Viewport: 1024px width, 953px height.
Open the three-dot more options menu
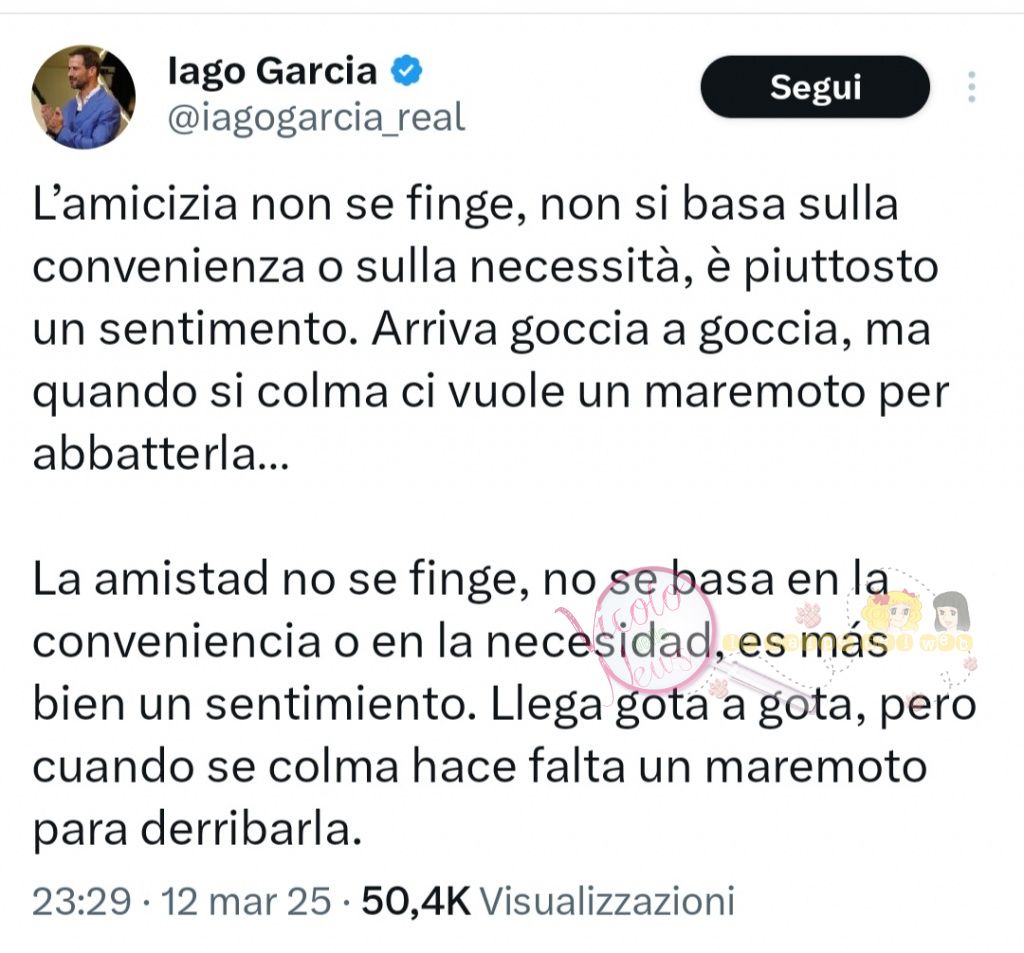pyautogui.click(x=971, y=88)
